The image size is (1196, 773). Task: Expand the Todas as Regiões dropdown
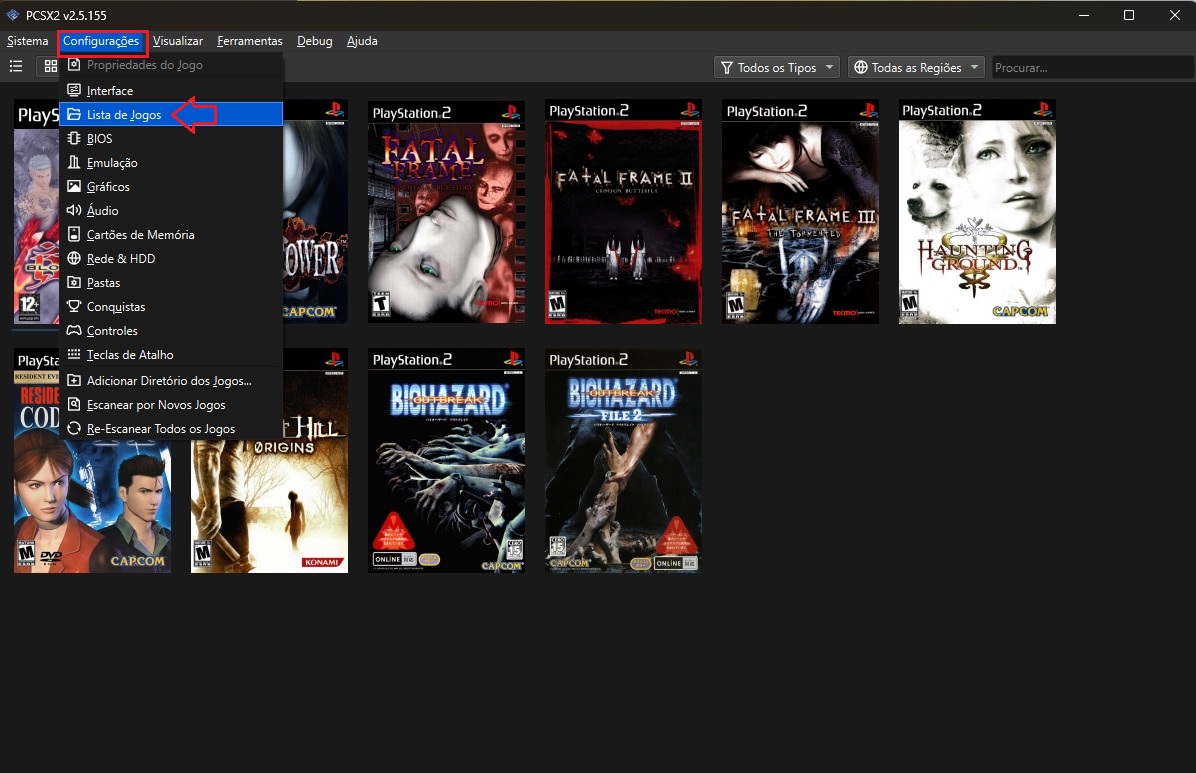tap(915, 68)
